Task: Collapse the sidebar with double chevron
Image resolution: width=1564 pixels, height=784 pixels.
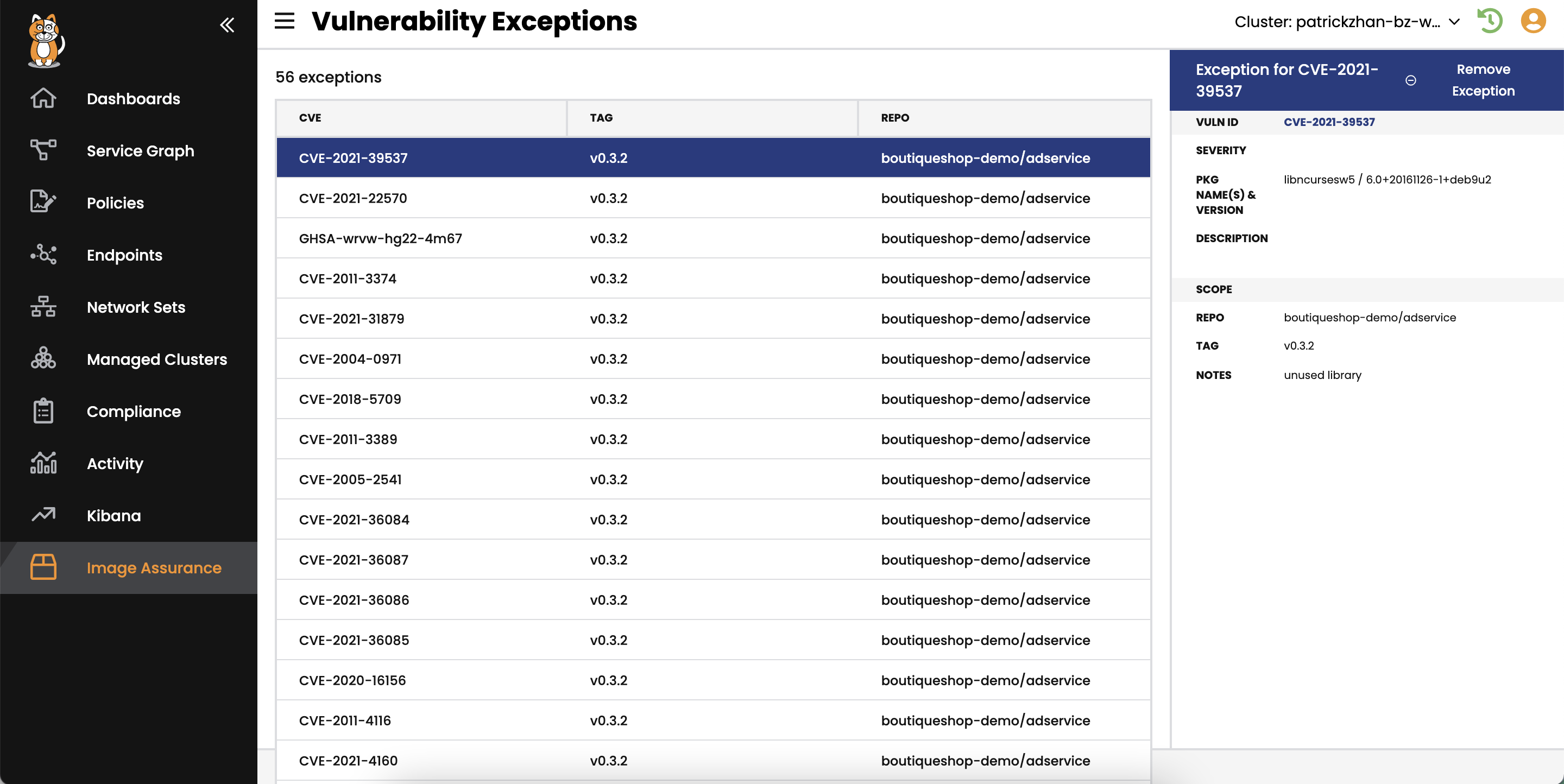Action: 227,25
